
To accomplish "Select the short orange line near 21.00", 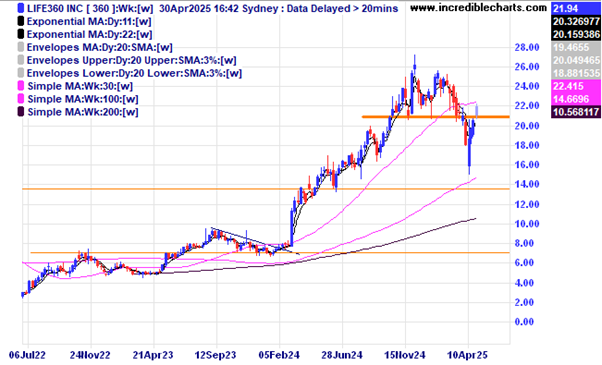I will 436,117.
